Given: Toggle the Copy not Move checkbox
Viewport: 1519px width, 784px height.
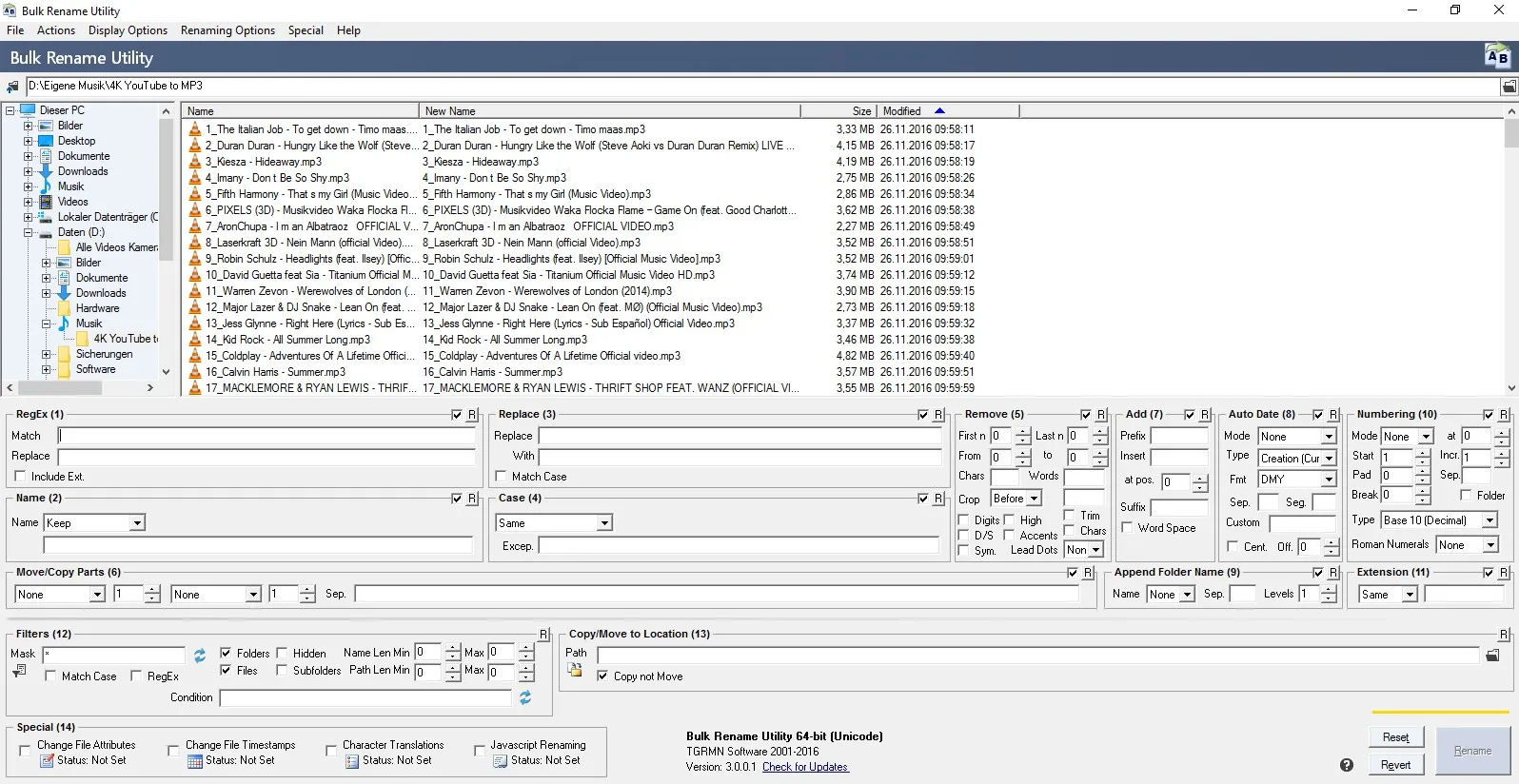Looking at the screenshot, I should [x=602, y=676].
